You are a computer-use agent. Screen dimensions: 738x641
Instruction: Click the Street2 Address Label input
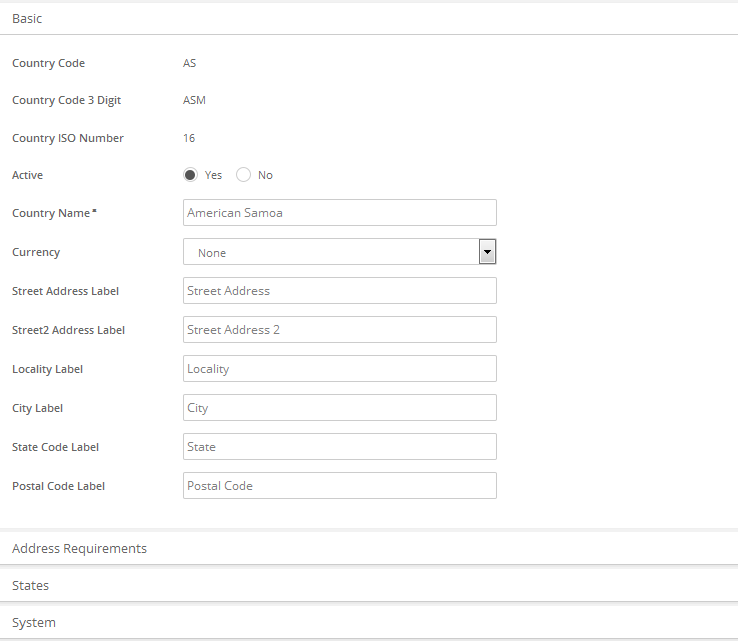[339, 330]
